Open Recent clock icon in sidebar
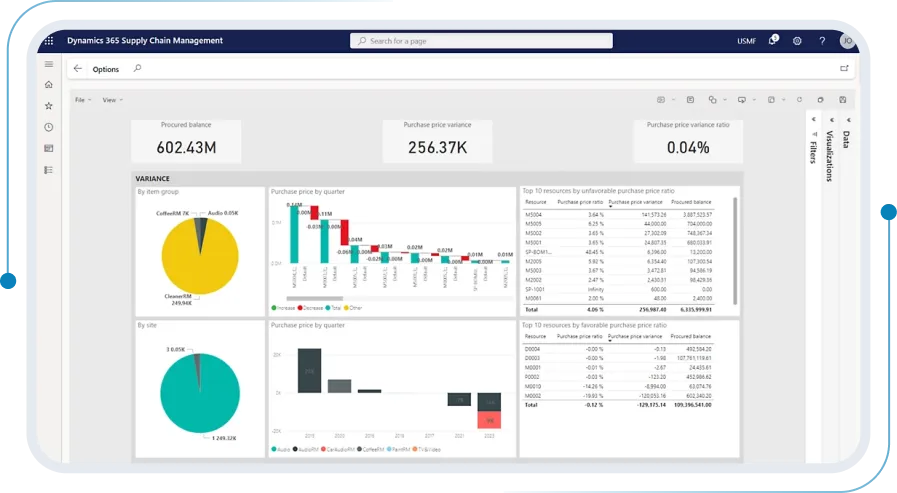Image resolution: width=897 pixels, height=493 pixels. click(x=49, y=127)
